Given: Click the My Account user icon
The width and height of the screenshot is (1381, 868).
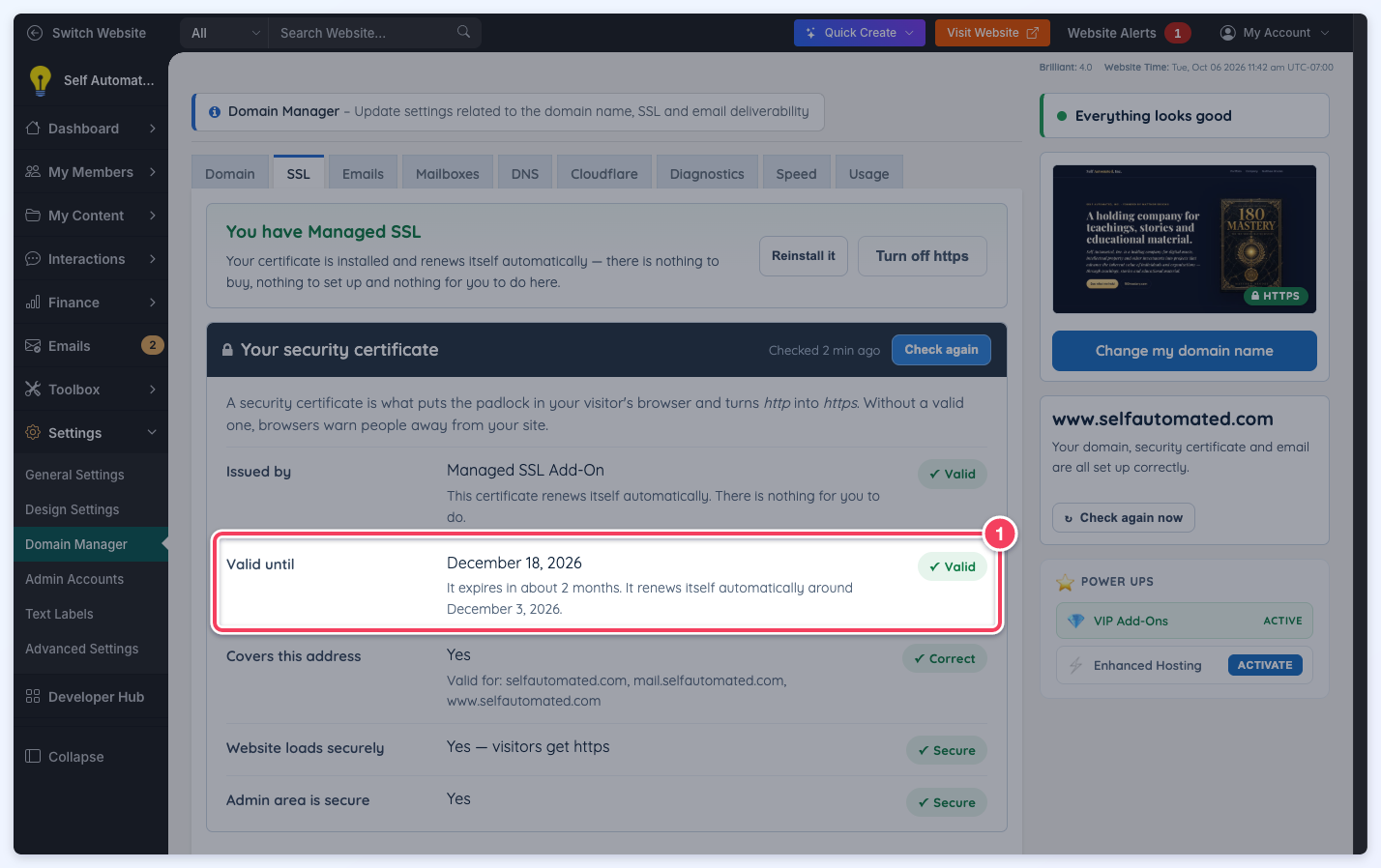Looking at the screenshot, I should (1228, 33).
